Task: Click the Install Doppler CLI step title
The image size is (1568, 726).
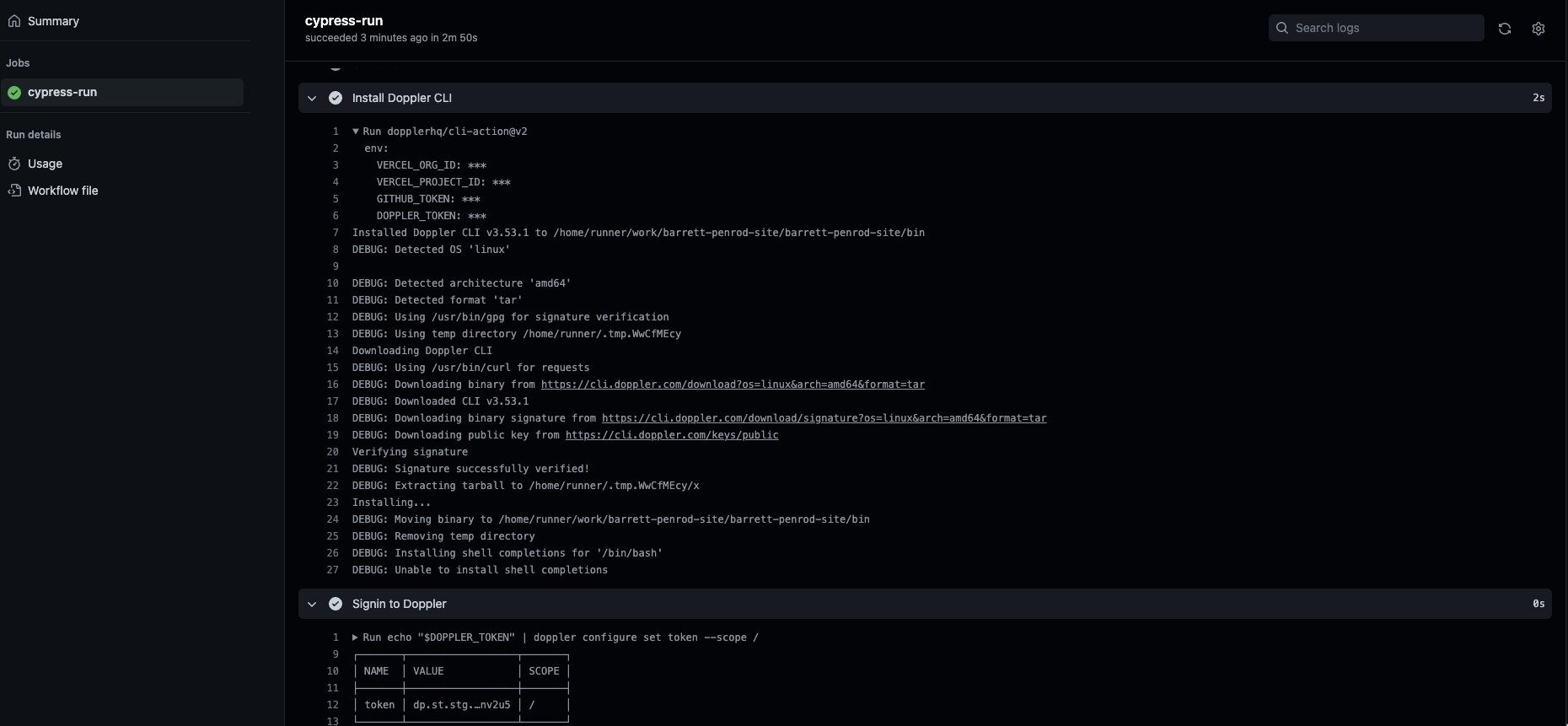Action: coord(402,98)
